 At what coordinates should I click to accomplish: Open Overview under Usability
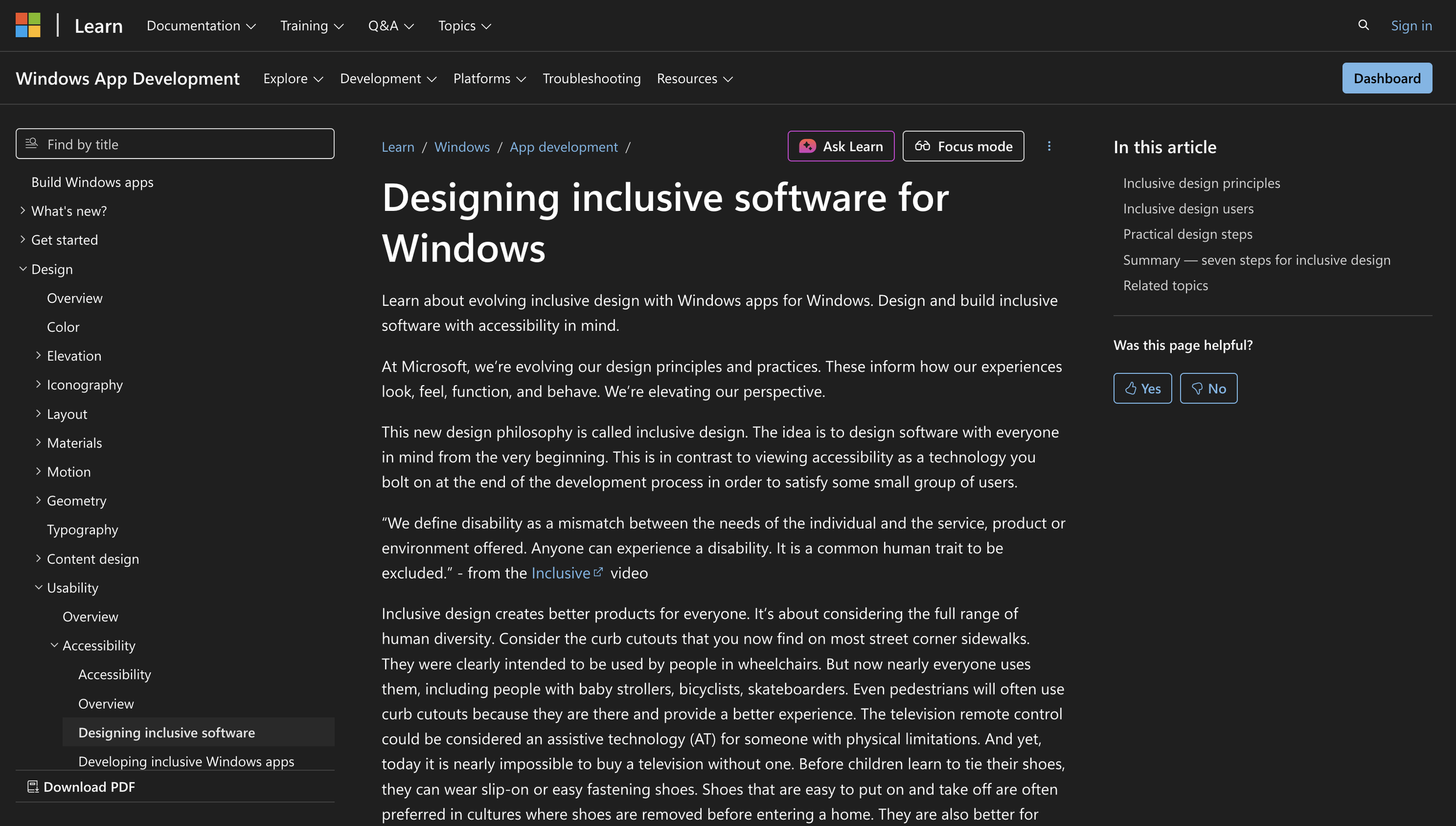(x=90, y=616)
